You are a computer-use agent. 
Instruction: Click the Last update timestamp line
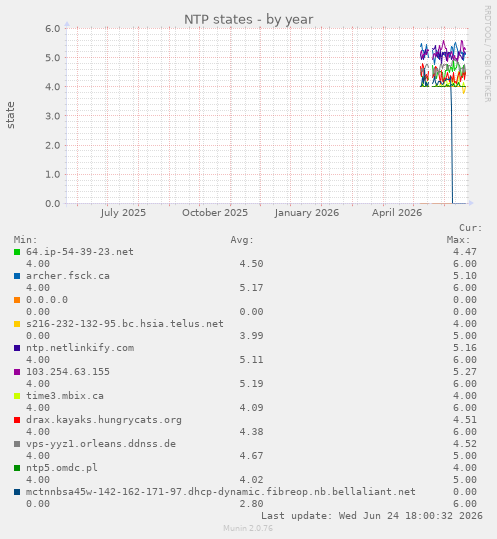click(372, 516)
